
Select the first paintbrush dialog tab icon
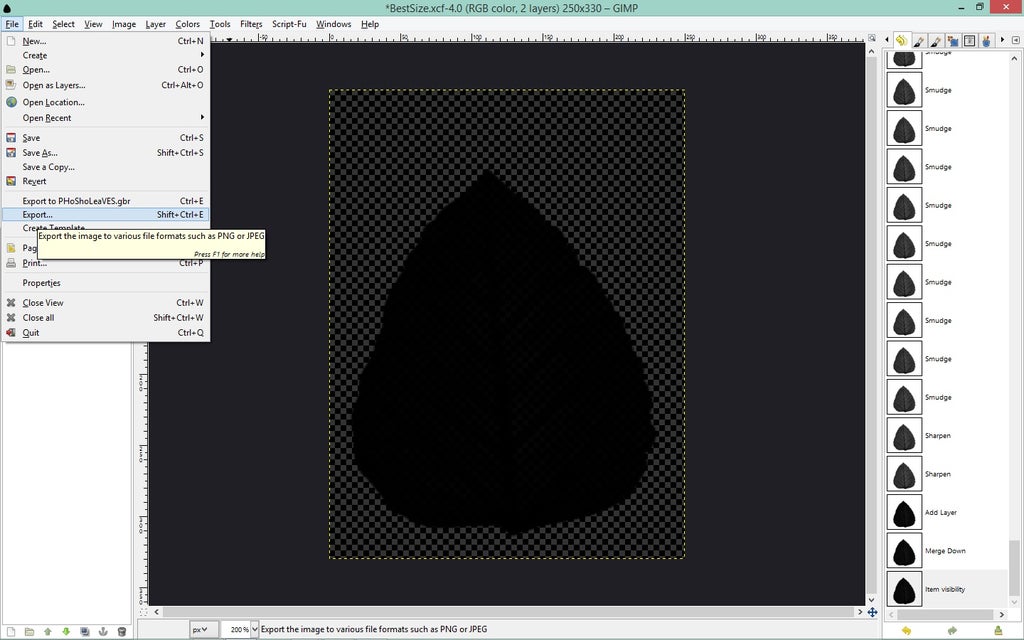pos(920,40)
